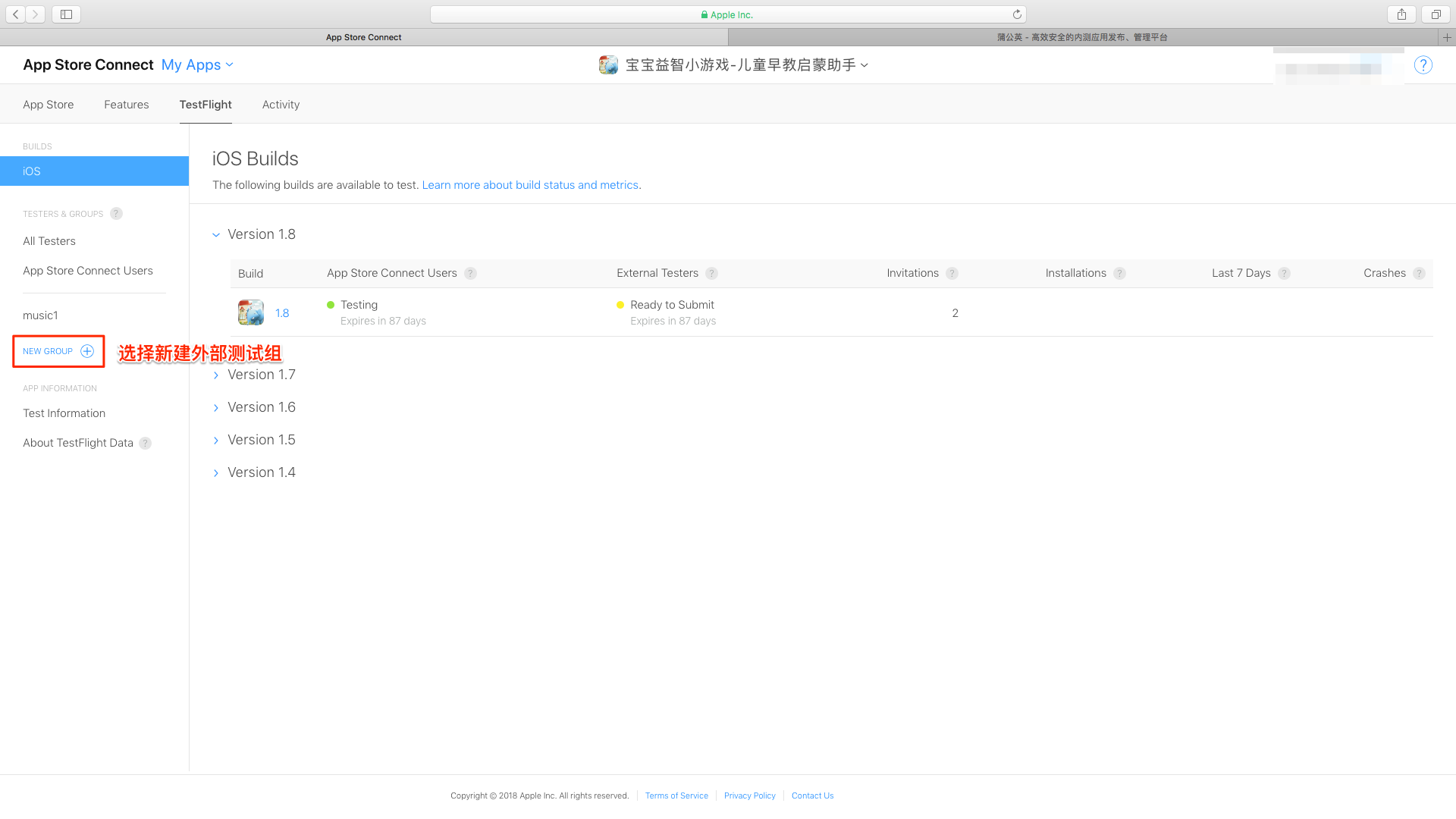This screenshot has height=819, width=1456.
Task: Open build number 1.8 link
Action: point(282,313)
